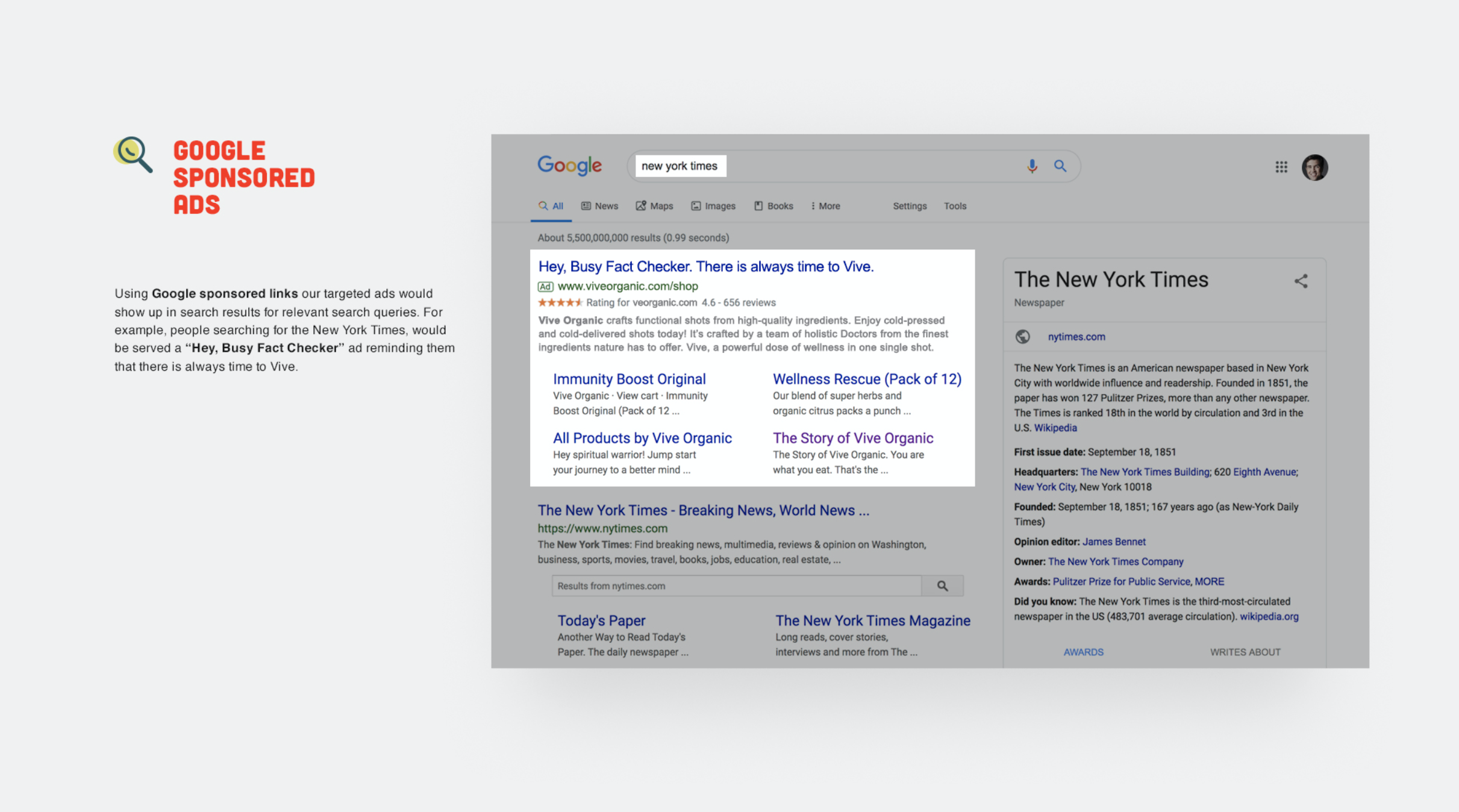
Task: Switch to the Images tab
Action: click(x=713, y=206)
